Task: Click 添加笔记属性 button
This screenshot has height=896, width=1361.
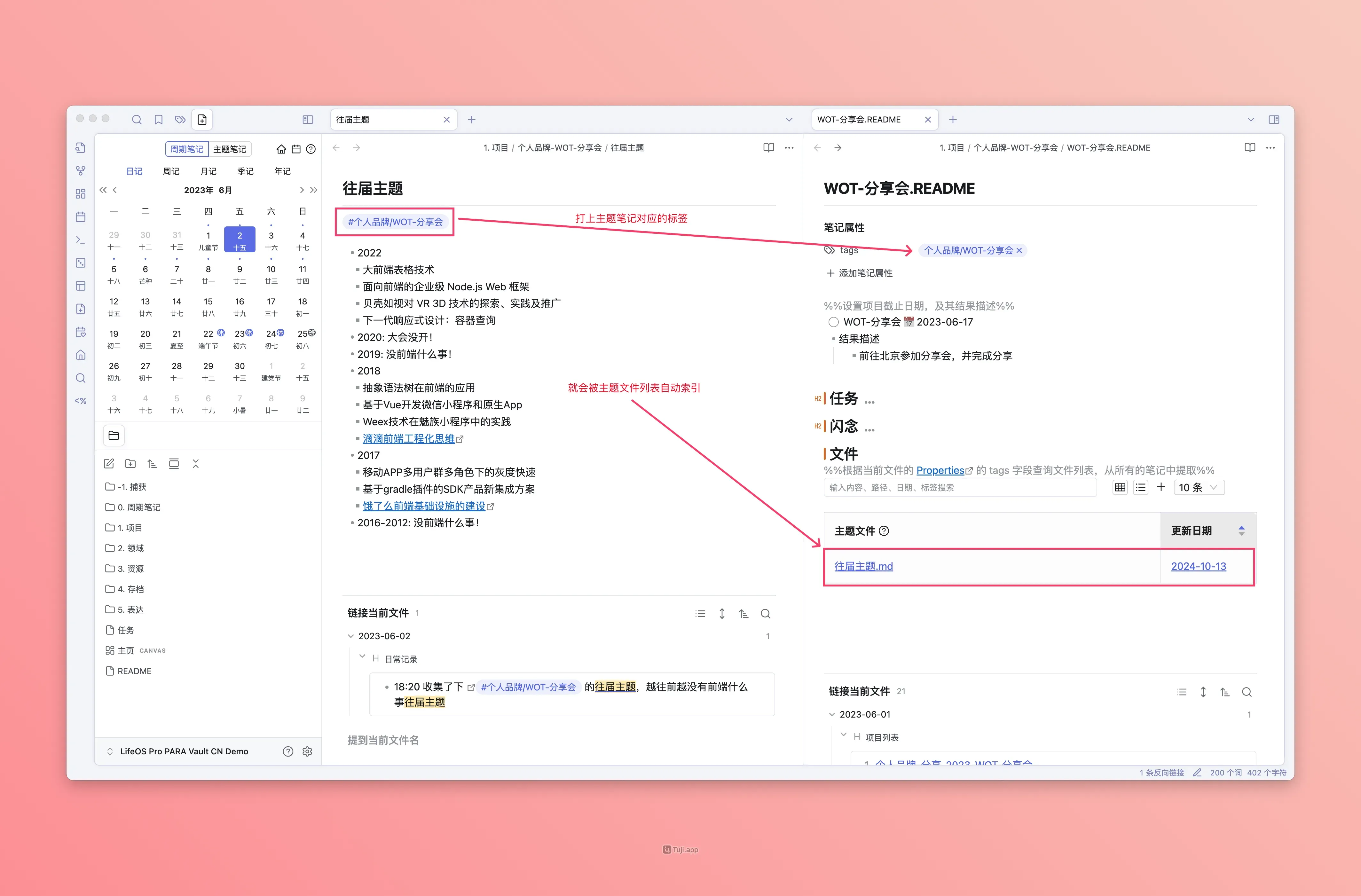Action: [860, 273]
